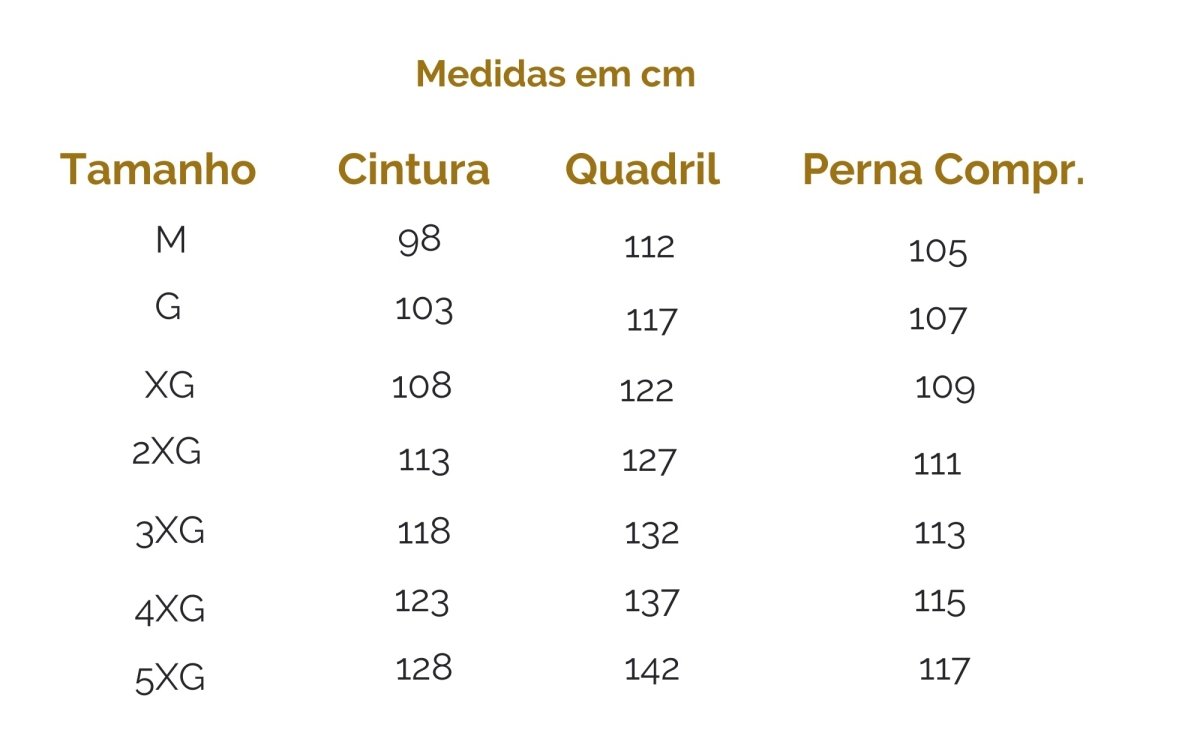This screenshot has width=1200, height=733.
Task: Click the 'Medidas em cm' title
Action: [x=555, y=74]
